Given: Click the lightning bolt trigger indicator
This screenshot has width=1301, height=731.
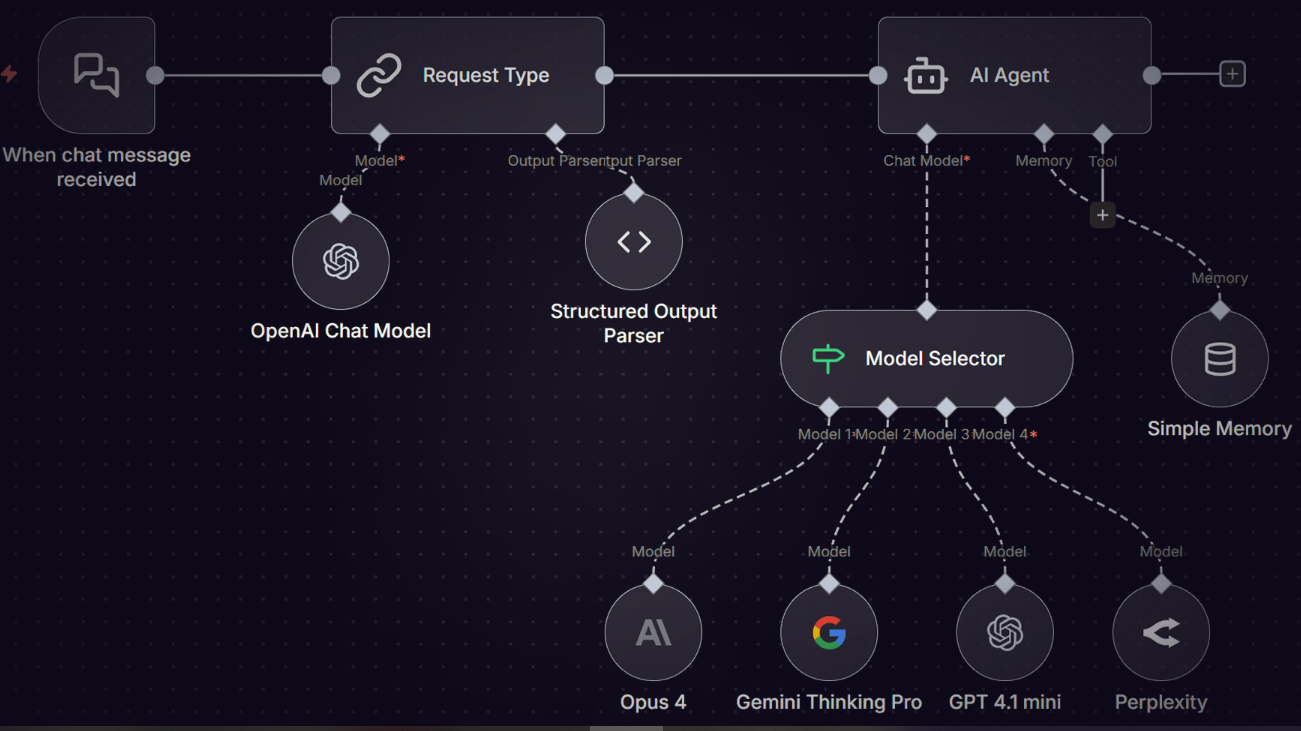Looking at the screenshot, I should point(9,74).
